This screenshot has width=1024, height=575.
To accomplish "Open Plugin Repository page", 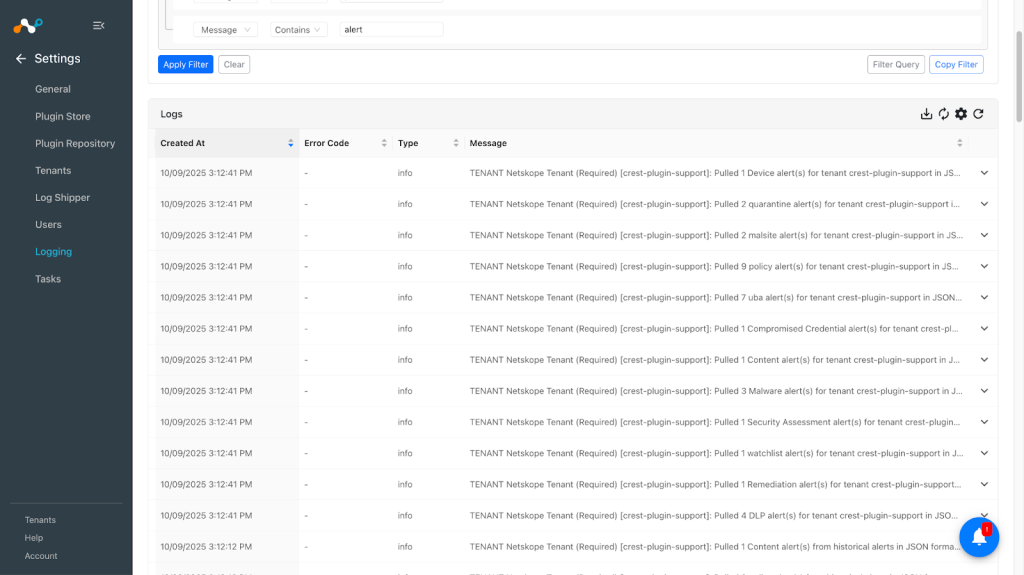I will pyautogui.click(x=75, y=143).
